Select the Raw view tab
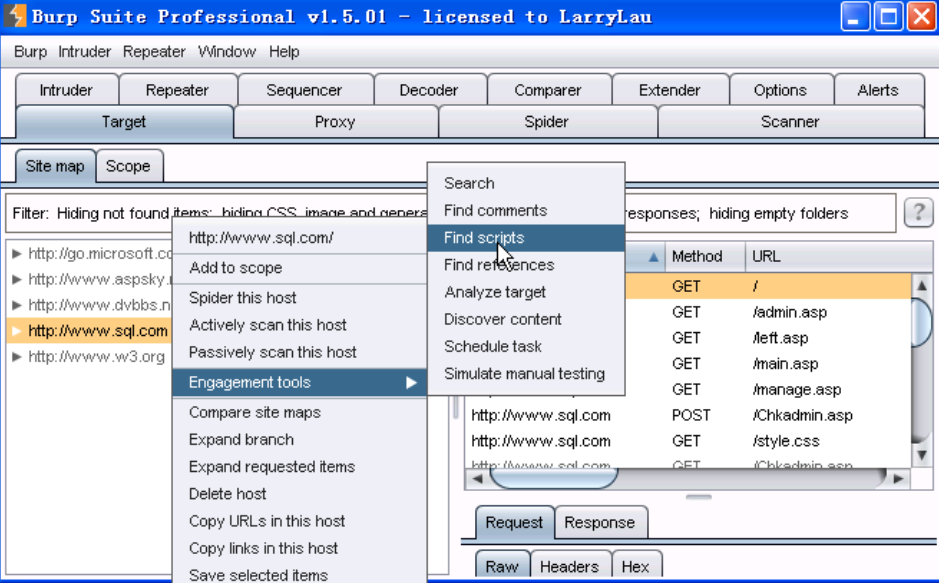This screenshot has height=583, width=939. 502,566
